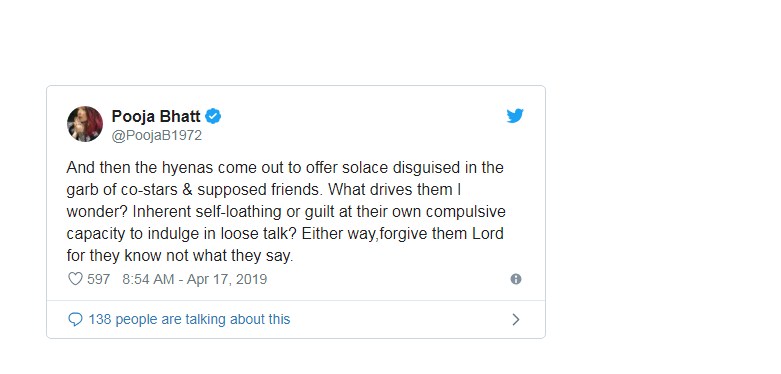
Task: Open Pooja Bhatt's profile avatar
Action: tap(85, 124)
